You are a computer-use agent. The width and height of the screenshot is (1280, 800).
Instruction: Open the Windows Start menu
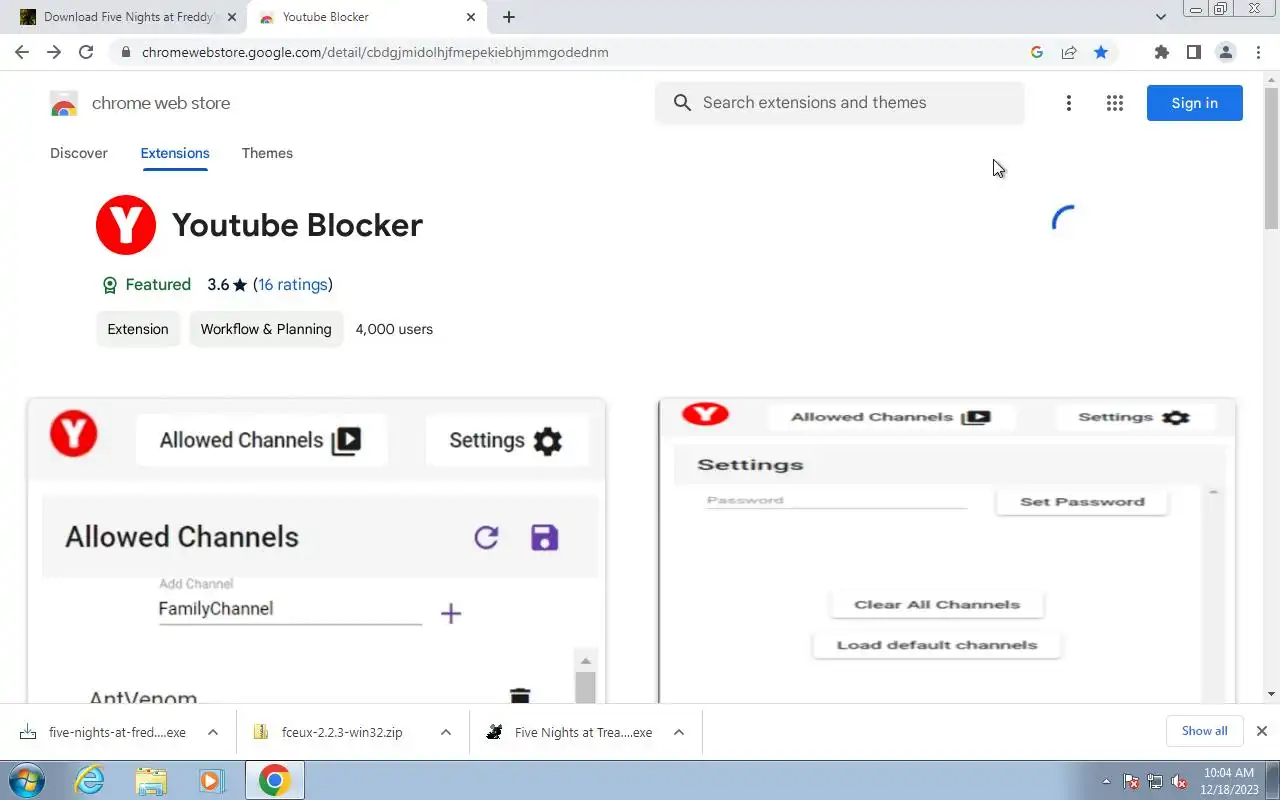(x=27, y=780)
